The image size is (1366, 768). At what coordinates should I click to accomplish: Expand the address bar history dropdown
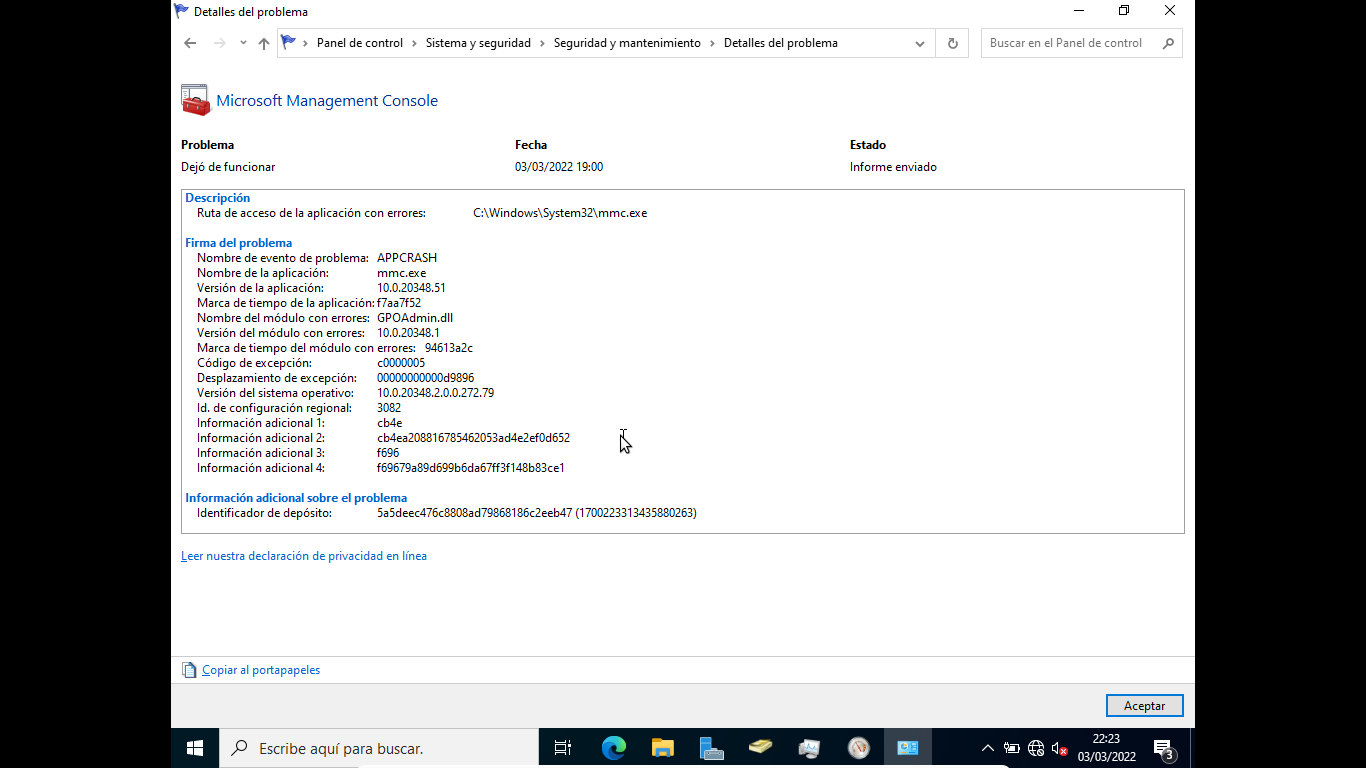pyautogui.click(x=919, y=43)
